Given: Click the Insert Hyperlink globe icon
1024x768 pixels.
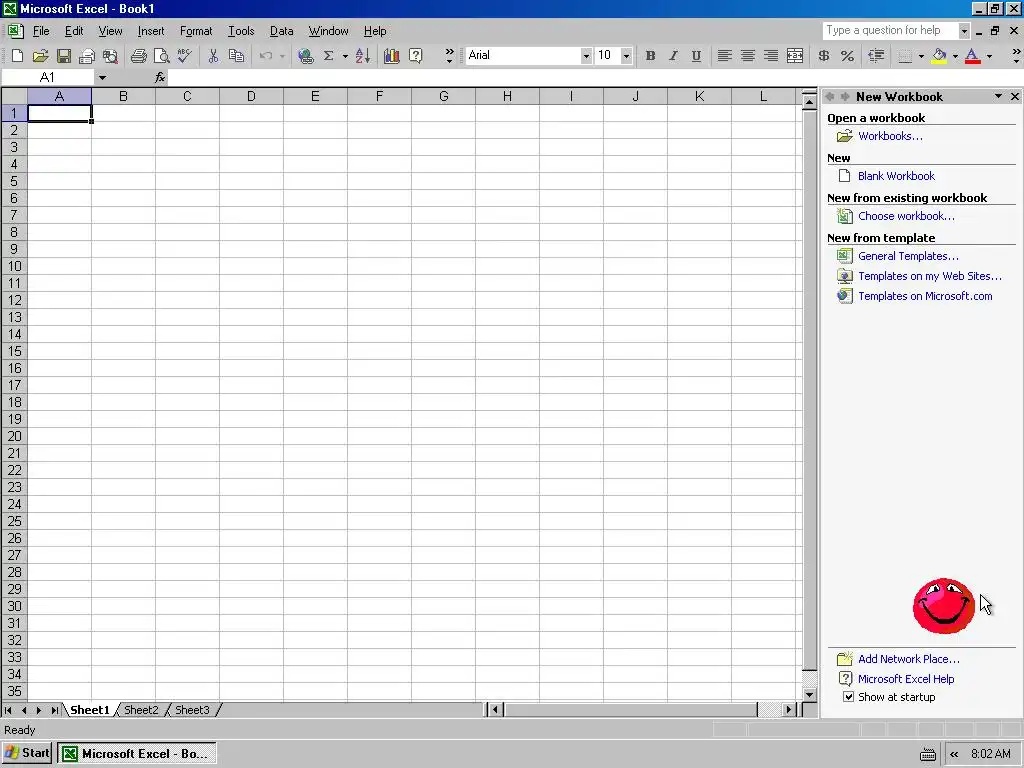Looking at the screenshot, I should tap(305, 56).
